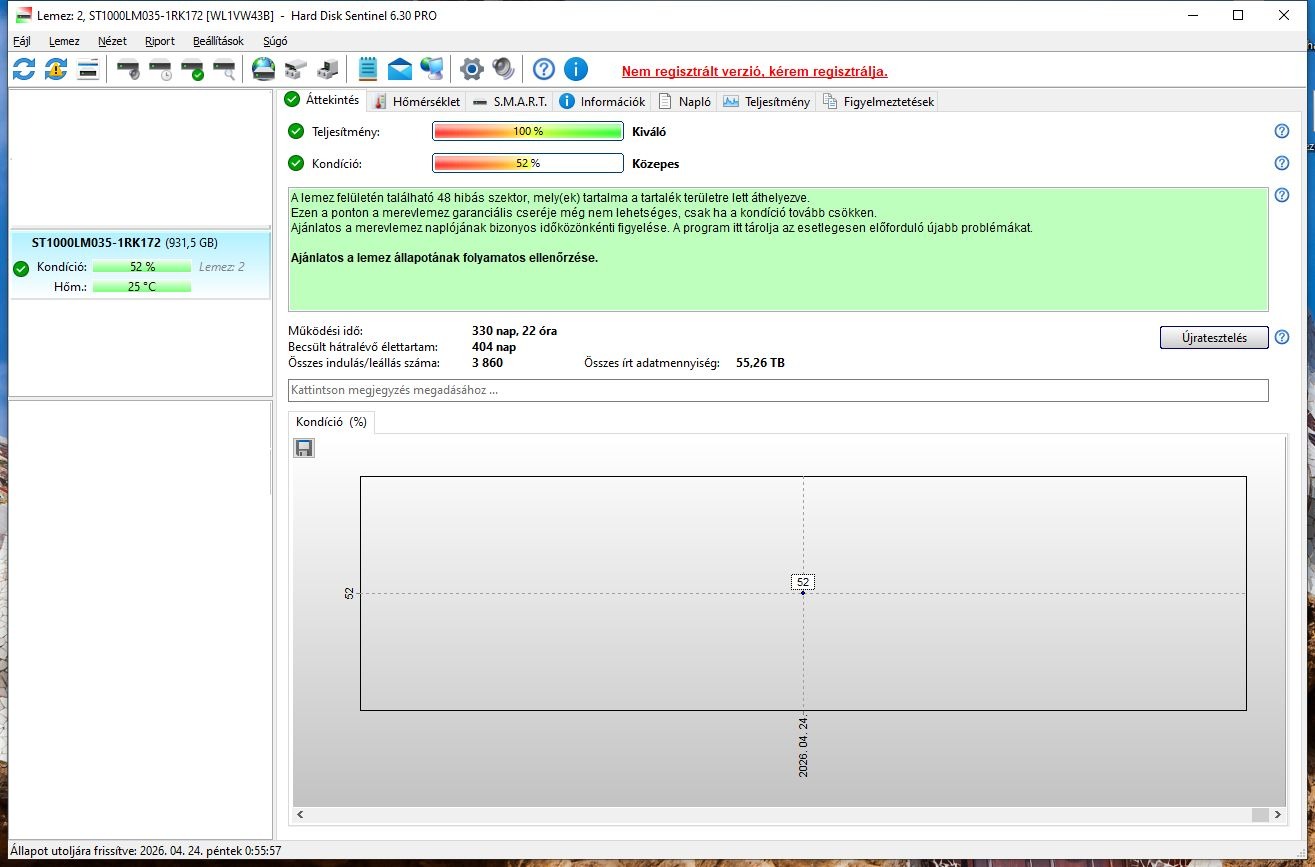Viewport: 1315px width, 867px height.
Task: Click the value 404 nap
Action: (x=494, y=347)
